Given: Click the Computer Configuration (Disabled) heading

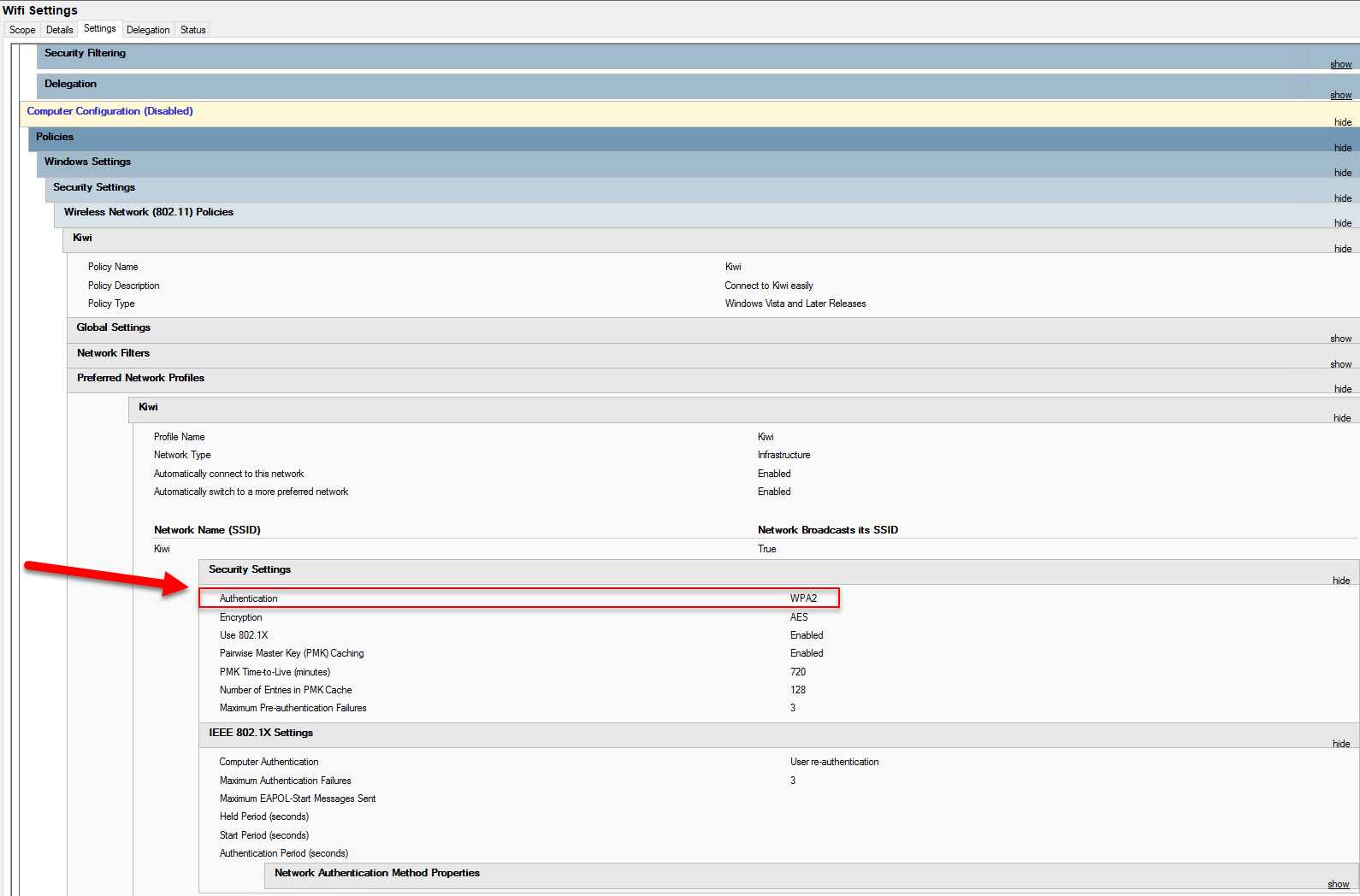Looking at the screenshot, I should [109, 111].
